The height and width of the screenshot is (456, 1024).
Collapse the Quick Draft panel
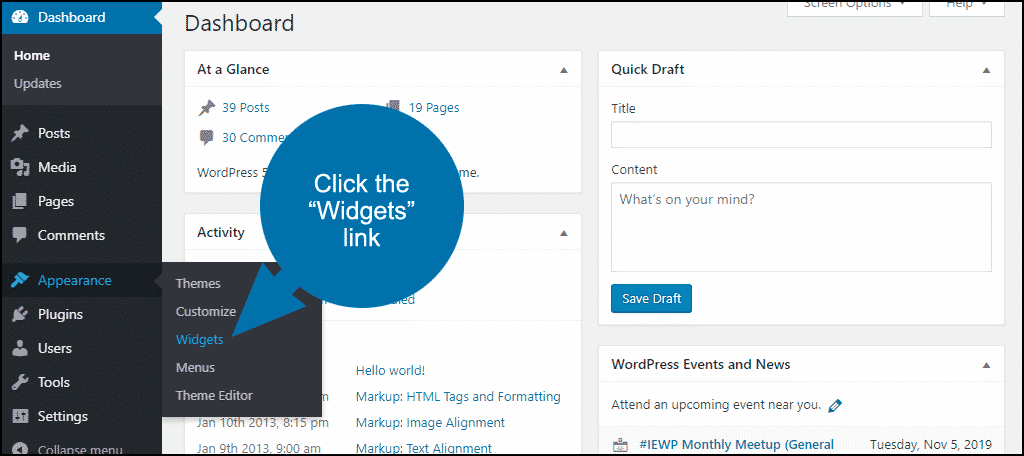pyautogui.click(x=986, y=70)
